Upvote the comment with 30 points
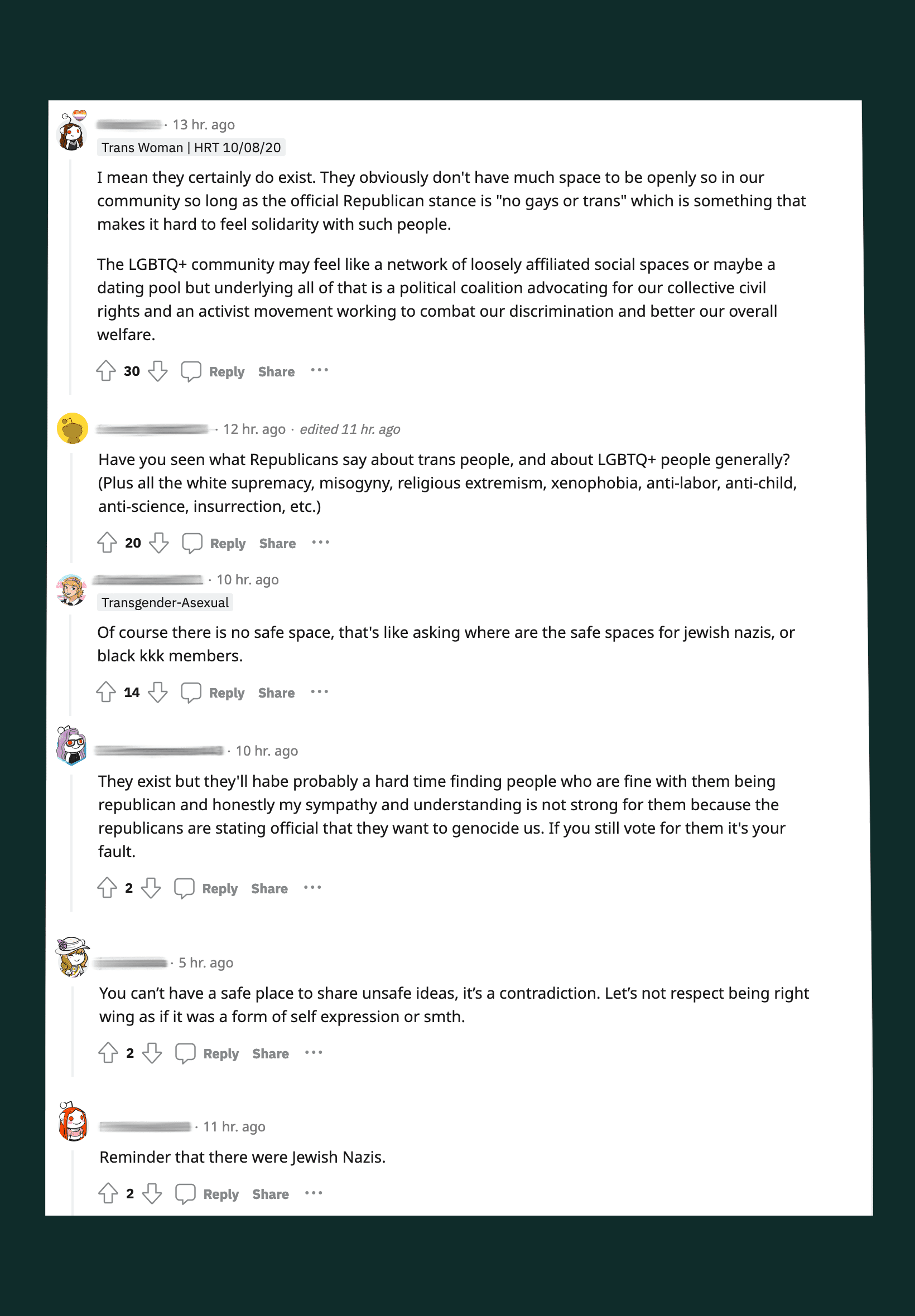This screenshot has width=915, height=1316. coord(106,371)
